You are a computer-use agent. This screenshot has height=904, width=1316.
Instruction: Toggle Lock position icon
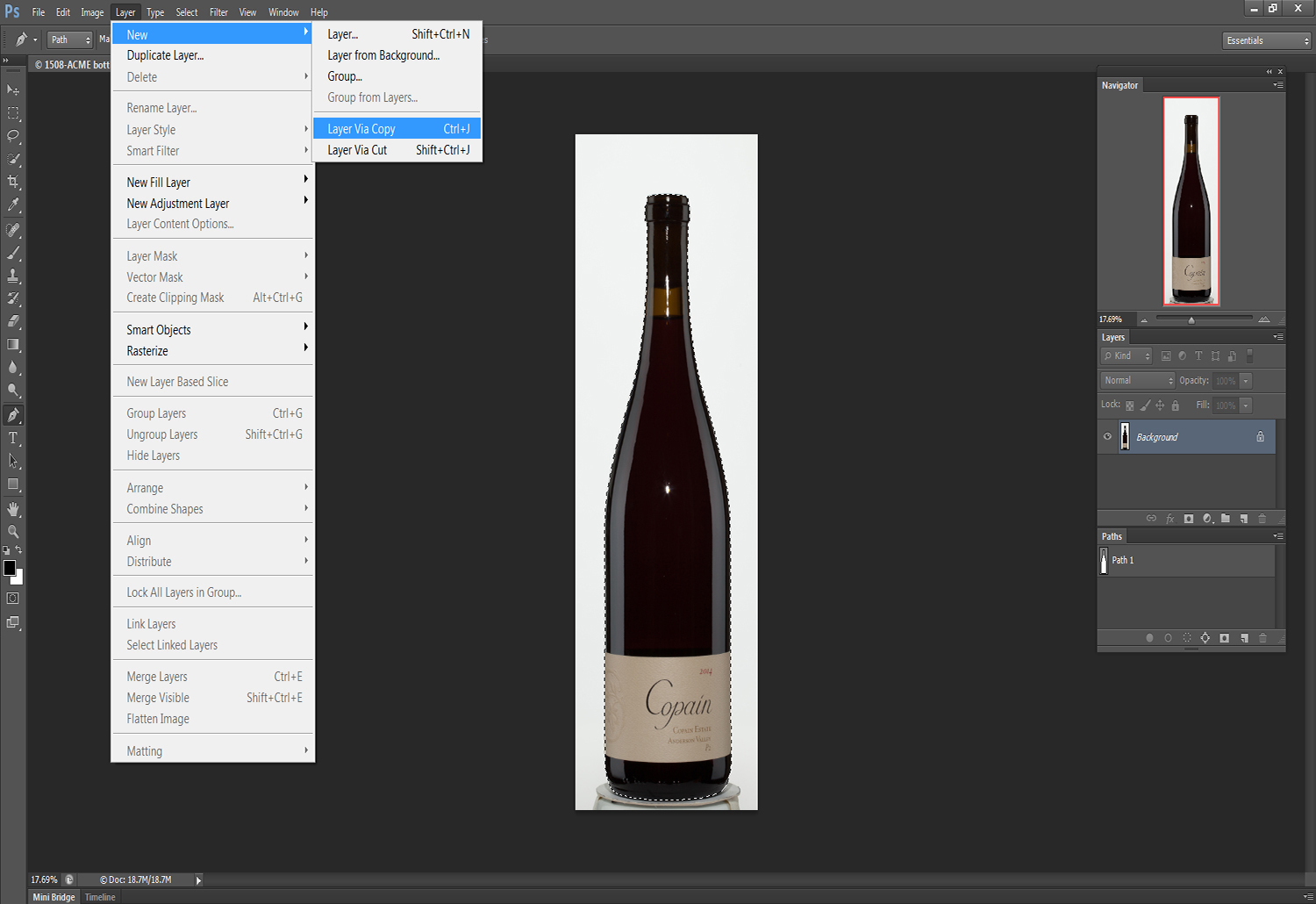1160,405
